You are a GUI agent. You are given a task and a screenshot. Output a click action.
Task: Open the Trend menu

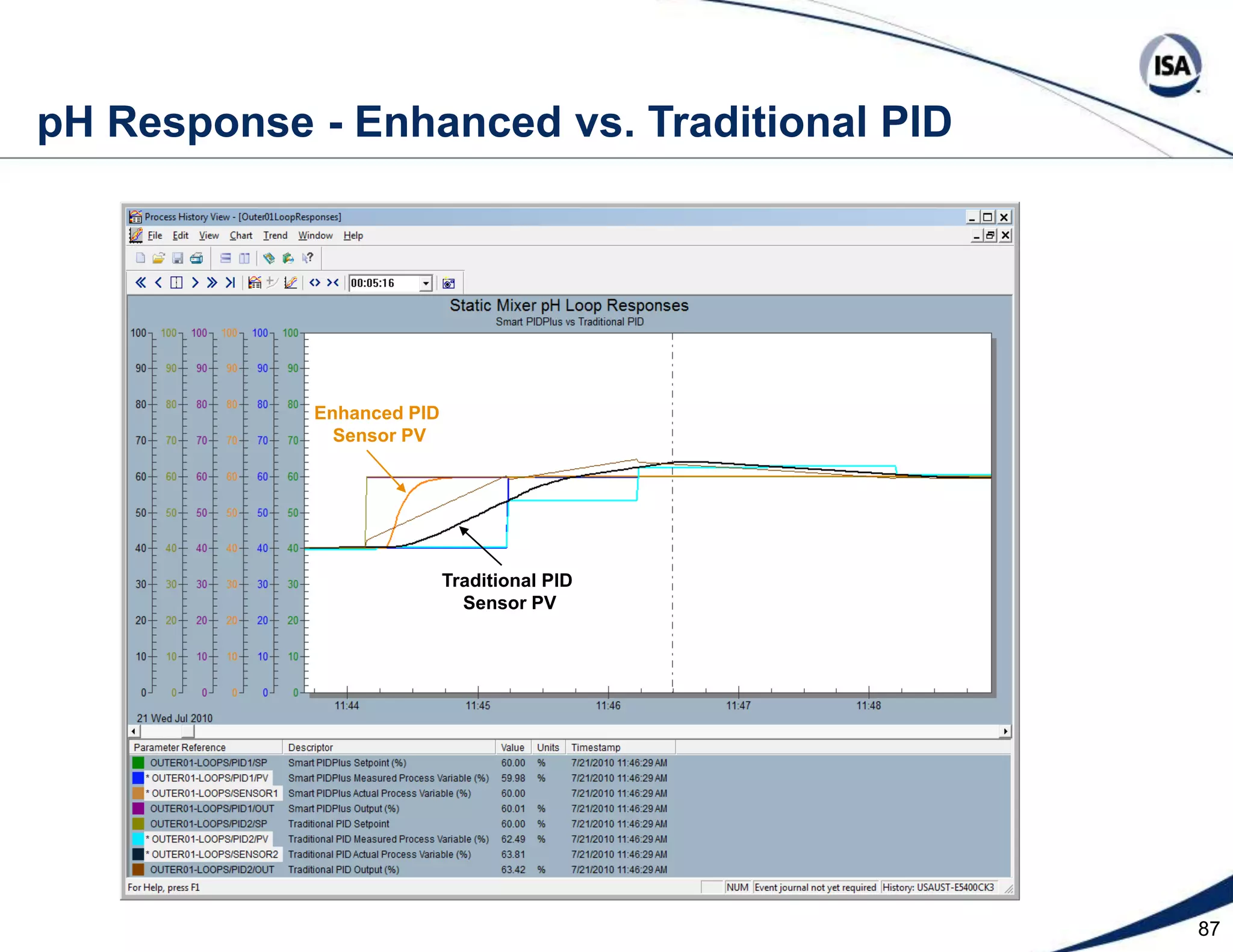click(x=275, y=235)
